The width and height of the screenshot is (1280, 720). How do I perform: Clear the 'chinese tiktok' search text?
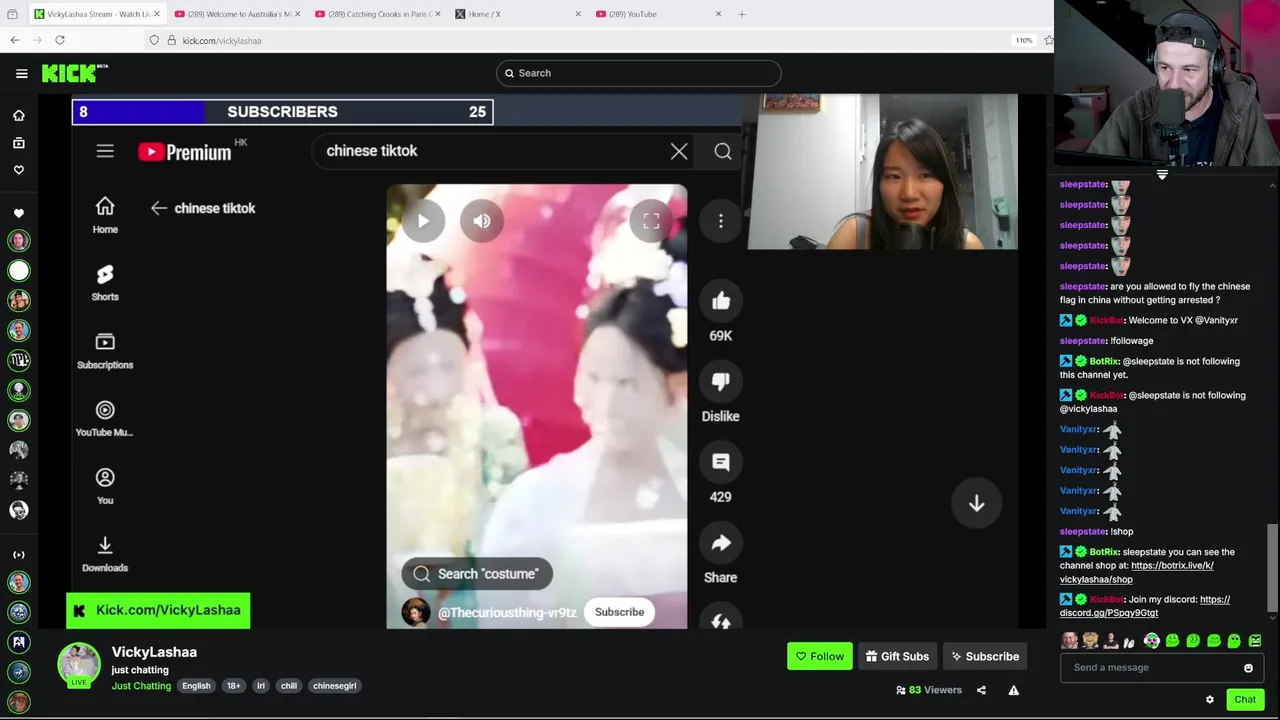pos(679,152)
